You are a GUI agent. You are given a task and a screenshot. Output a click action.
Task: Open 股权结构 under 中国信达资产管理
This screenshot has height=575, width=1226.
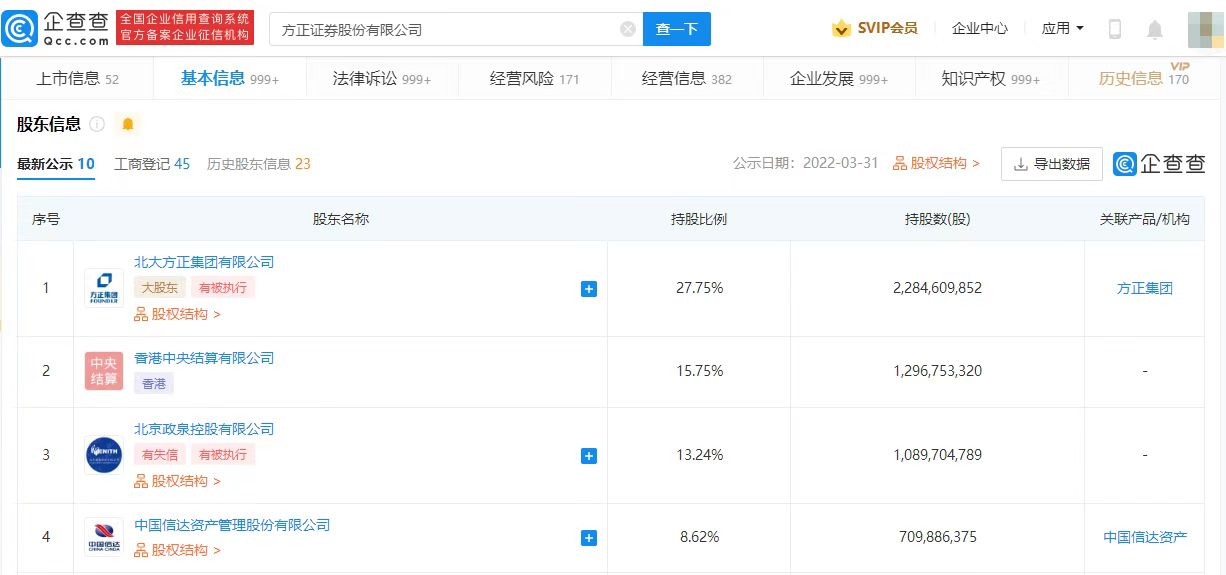pos(178,550)
